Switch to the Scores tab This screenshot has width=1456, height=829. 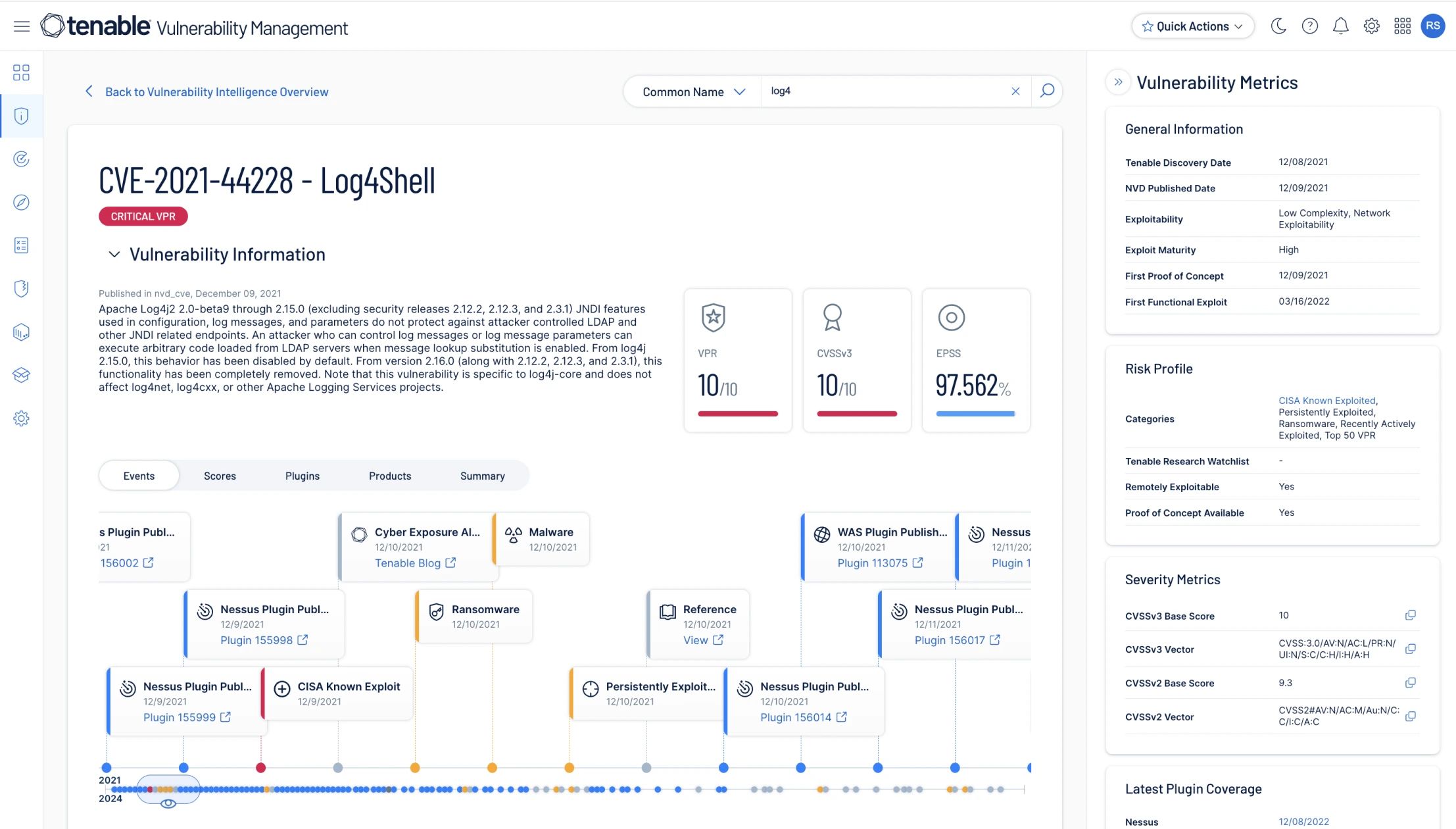coord(220,476)
